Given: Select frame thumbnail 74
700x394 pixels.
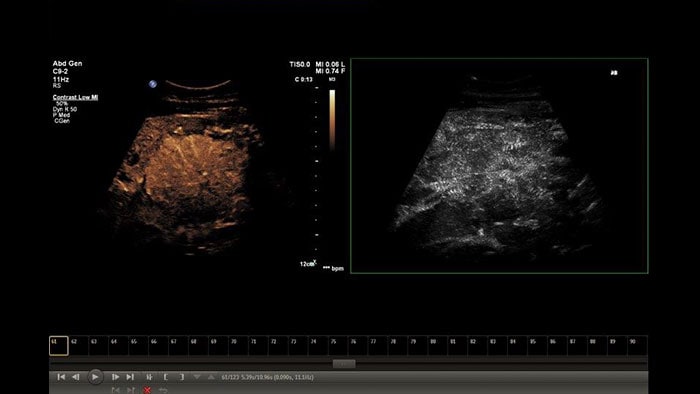Looking at the screenshot, I should click(x=318, y=346).
